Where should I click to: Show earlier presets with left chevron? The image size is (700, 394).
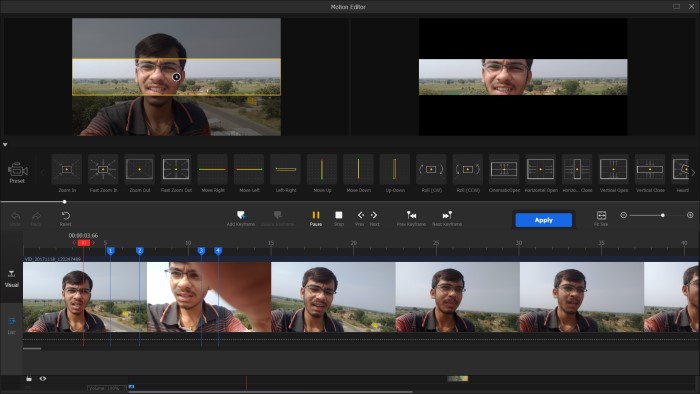coord(43,173)
